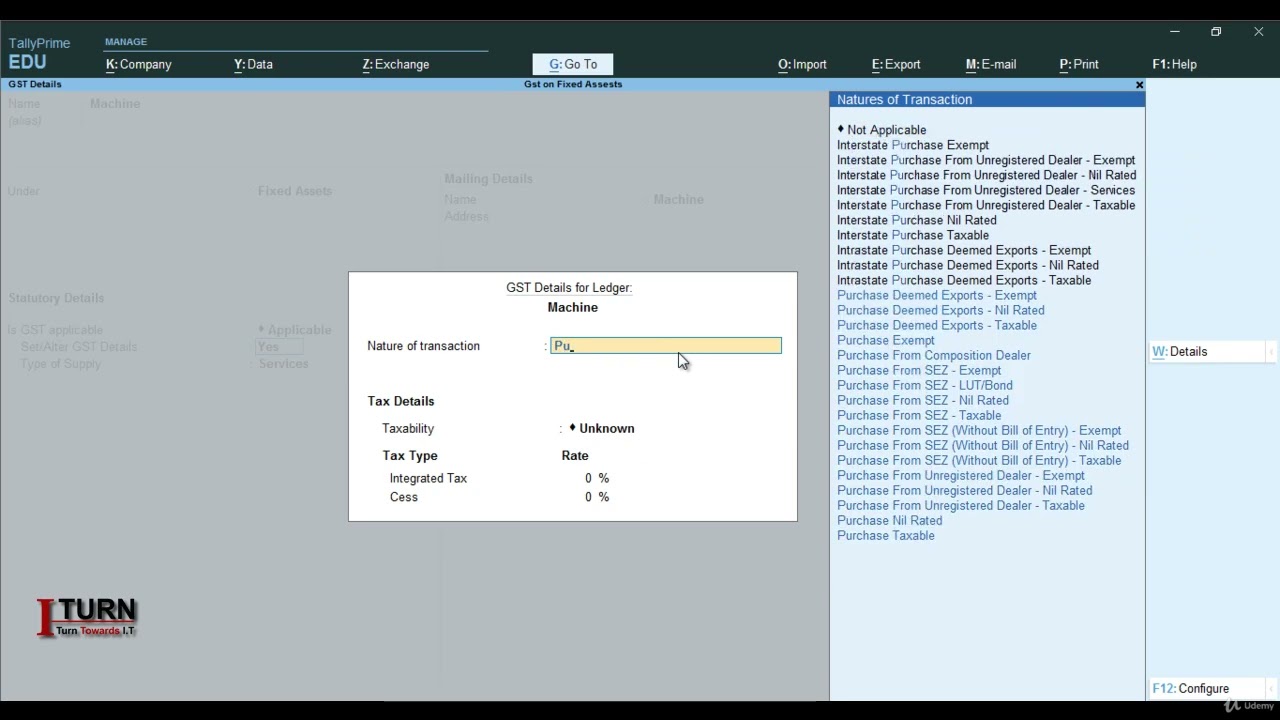1280x720 pixels.
Task: Click the TallyPrime EDU logo
Action: pyautogui.click(x=39, y=53)
